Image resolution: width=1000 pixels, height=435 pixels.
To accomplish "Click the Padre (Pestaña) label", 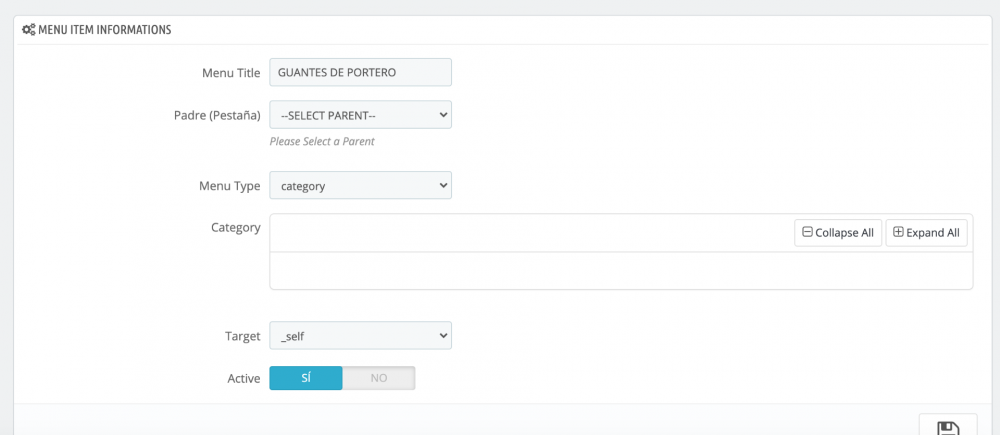I will (217, 115).
